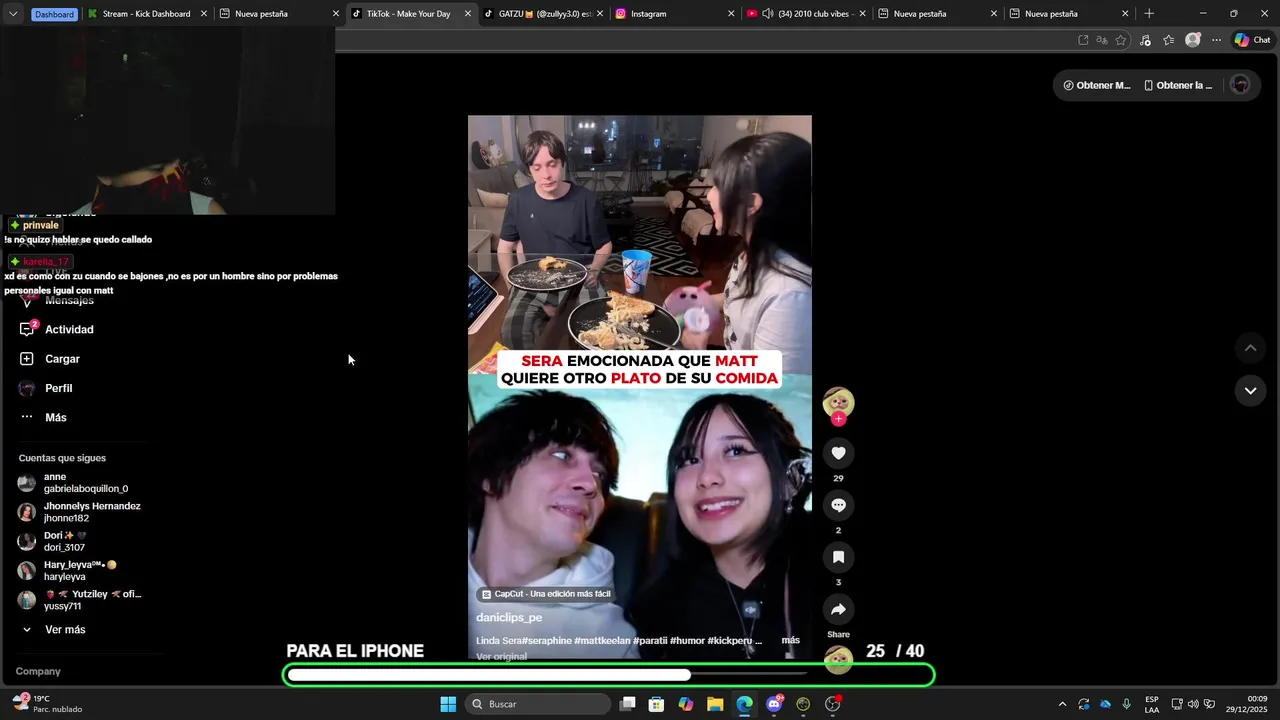
Task: Open weather widget 19°C Parc. nublado
Action: pyautogui.click(x=48, y=704)
